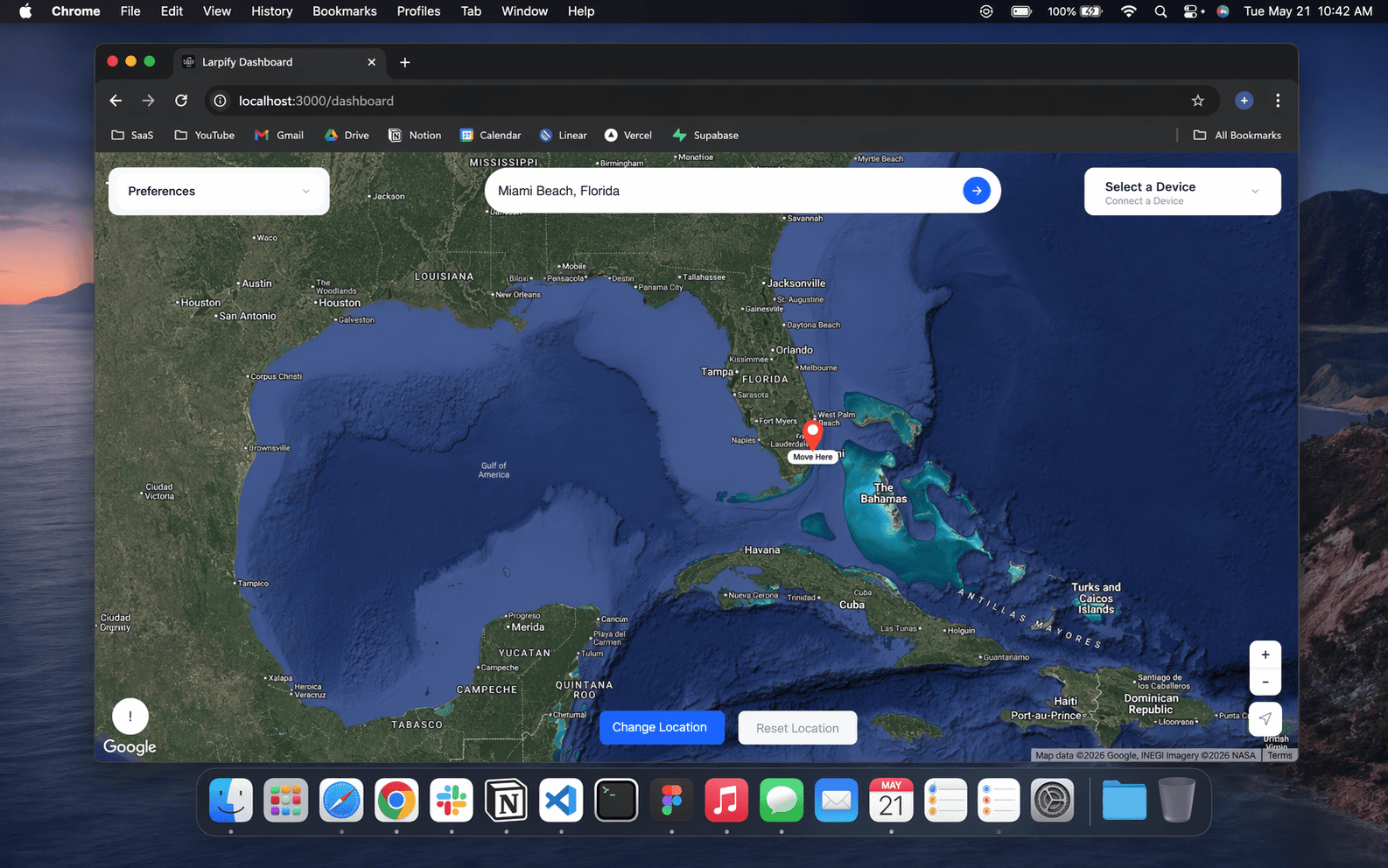Open System Settings from the dock
The image size is (1388, 868).
point(1052,800)
